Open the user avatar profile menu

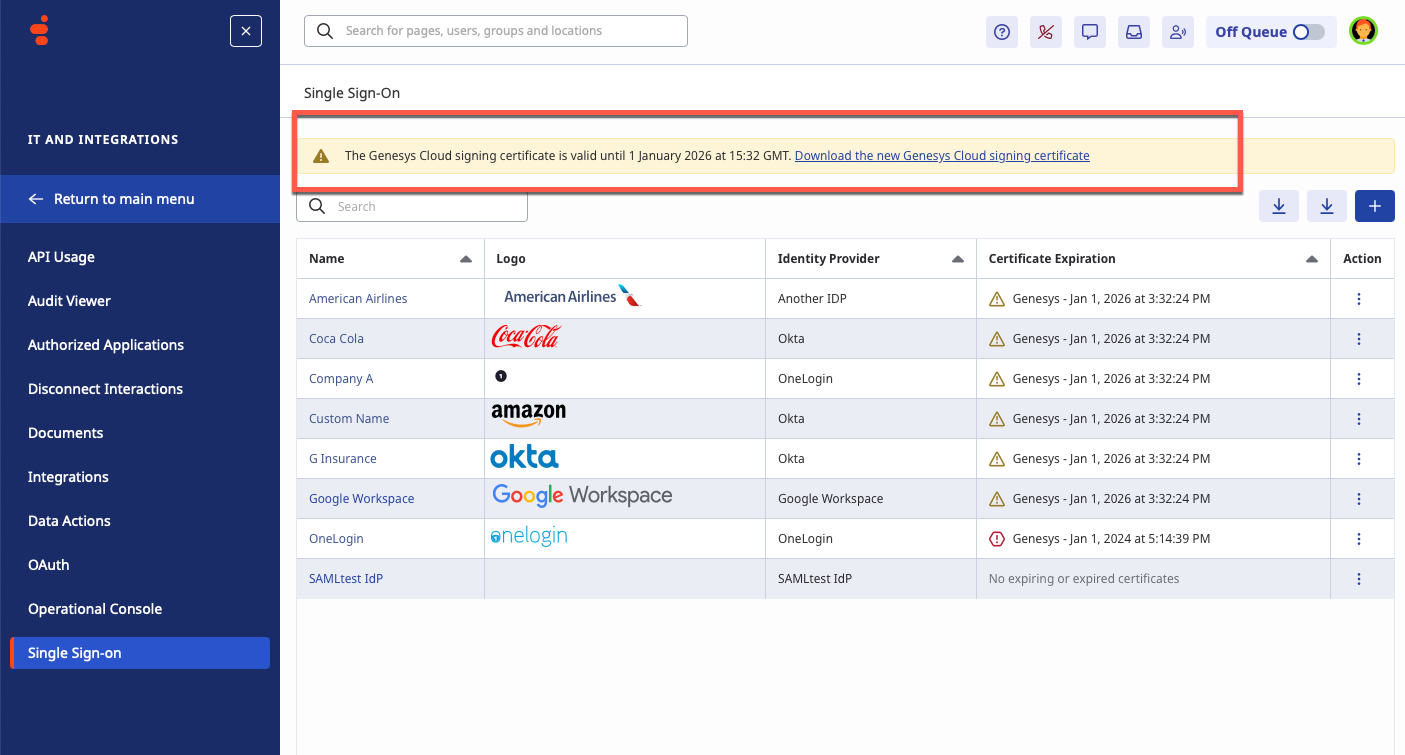click(1362, 31)
